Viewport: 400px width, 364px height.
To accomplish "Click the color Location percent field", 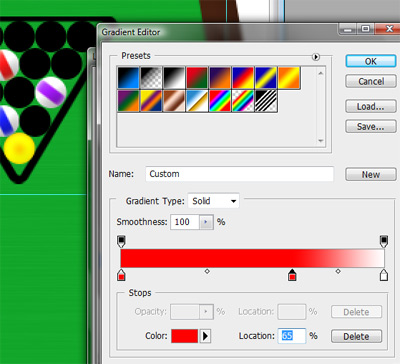I will [292, 336].
